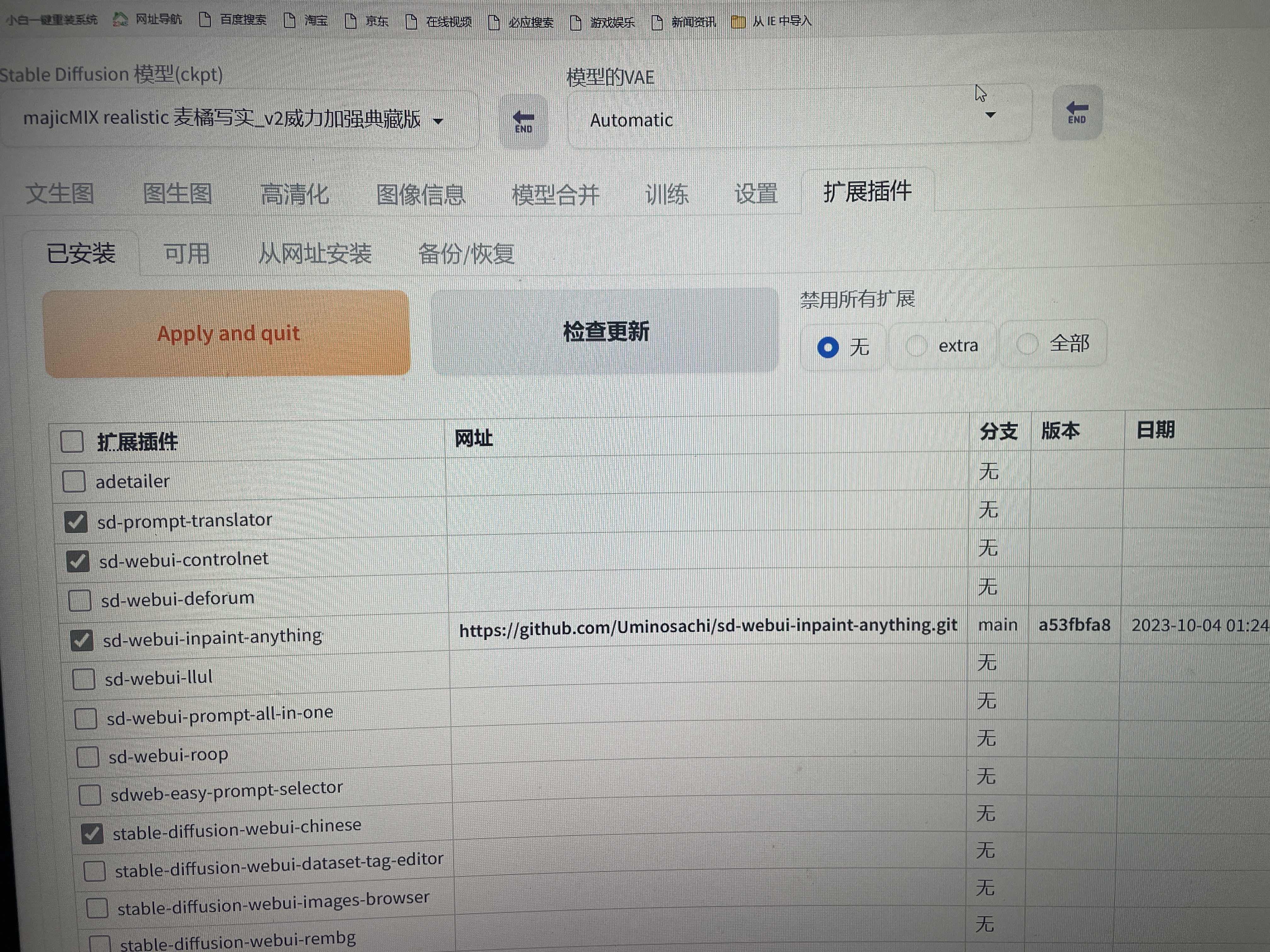Image resolution: width=1270 pixels, height=952 pixels.
Task: Open the 新闻资讯 bookmark
Action: tap(684, 22)
